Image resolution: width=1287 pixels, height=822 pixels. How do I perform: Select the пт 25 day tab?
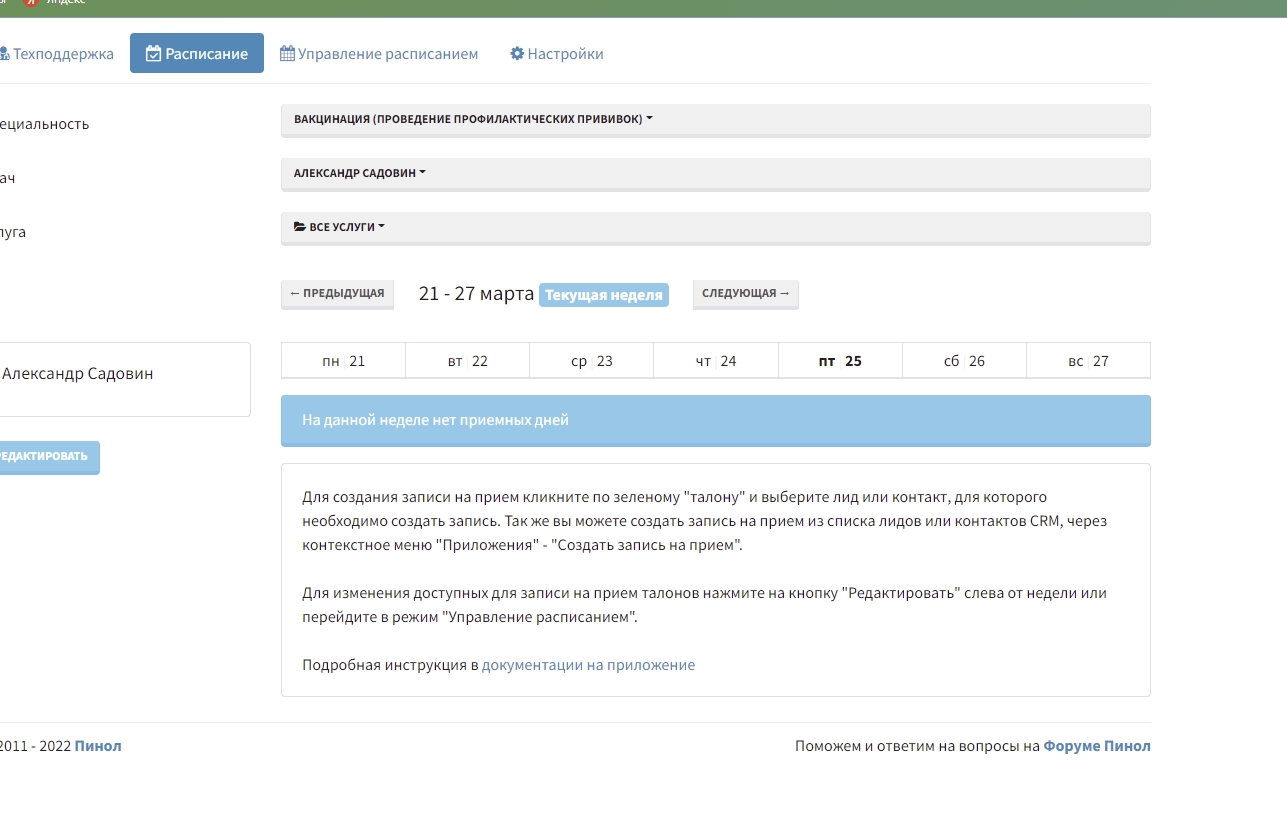click(x=840, y=361)
